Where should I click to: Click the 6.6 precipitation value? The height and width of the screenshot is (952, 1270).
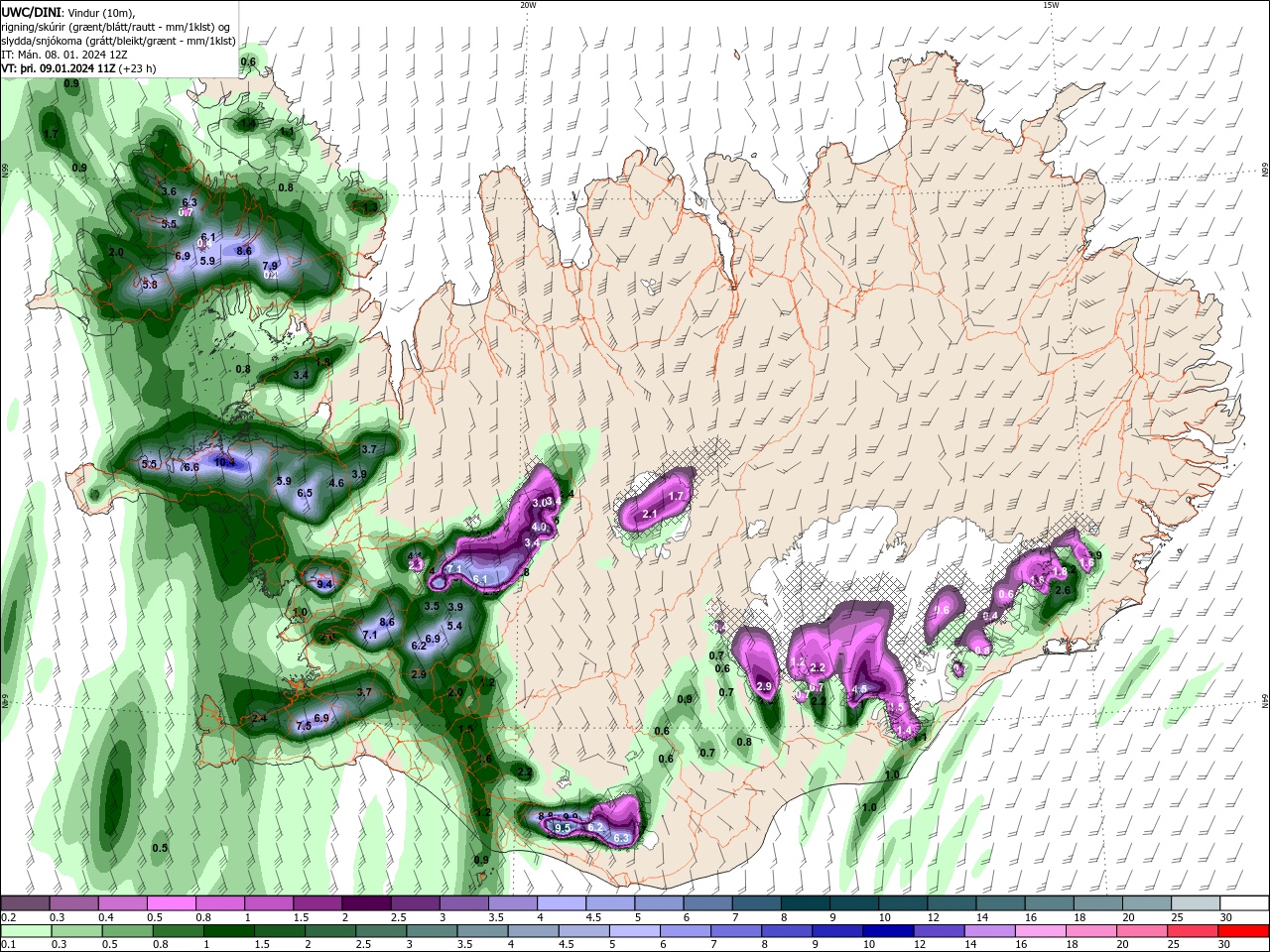point(191,467)
